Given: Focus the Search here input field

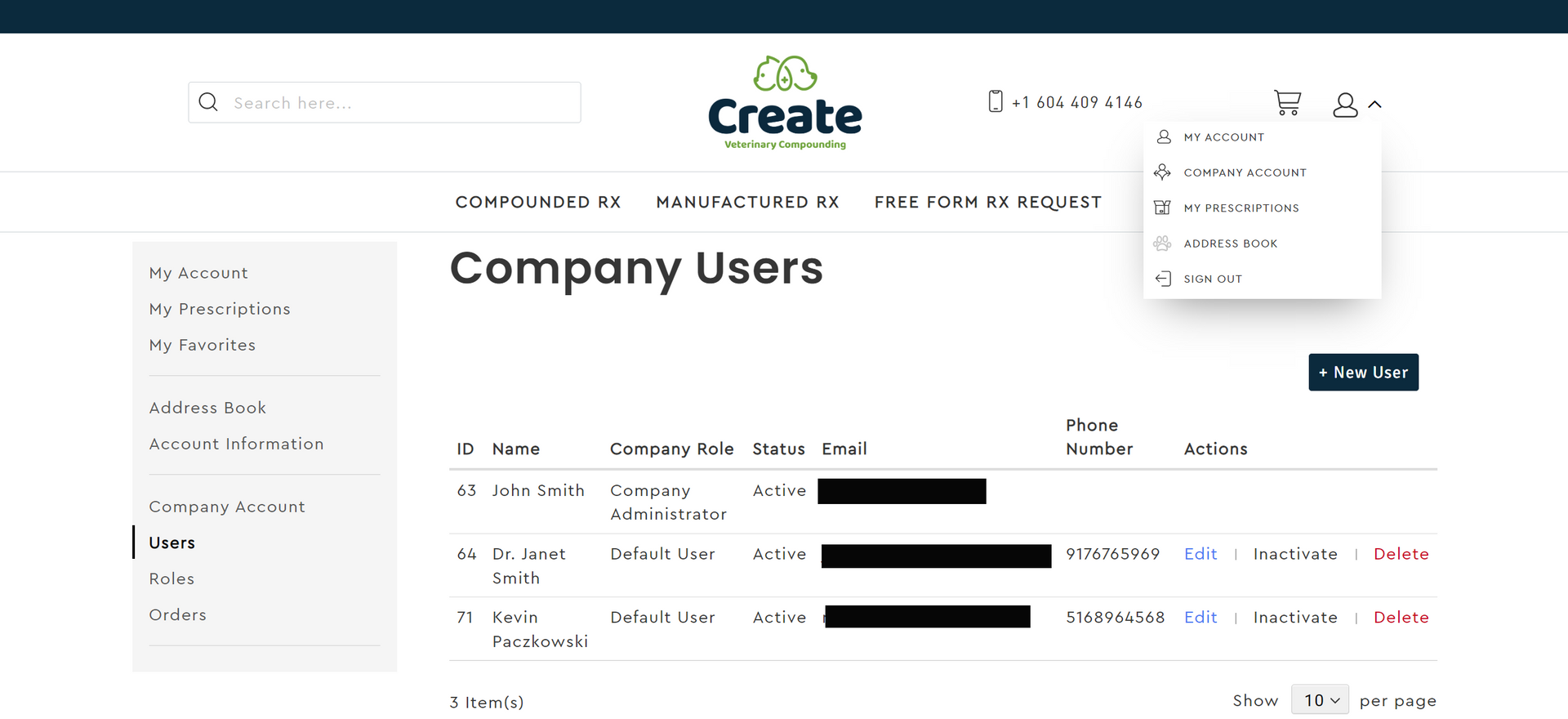Looking at the screenshot, I should click(x=400, y=103).
